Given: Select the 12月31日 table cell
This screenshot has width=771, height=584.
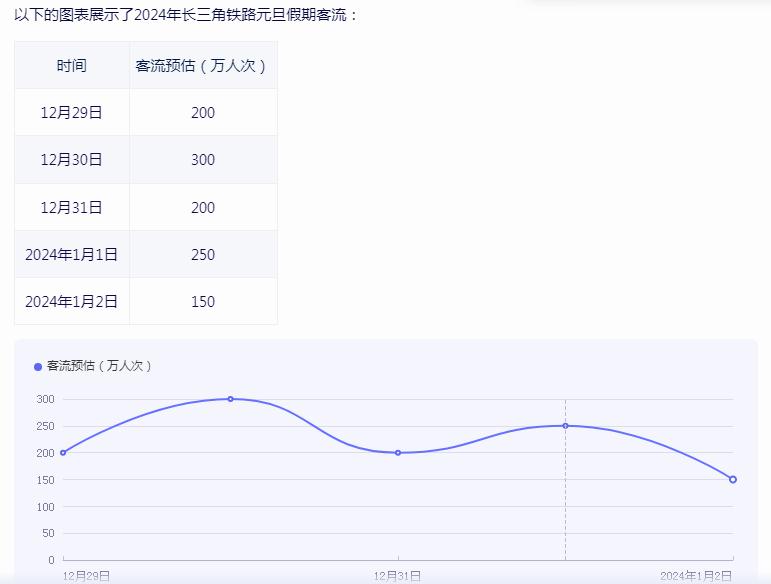Looking at the screenshot, I should pos(71,208).
